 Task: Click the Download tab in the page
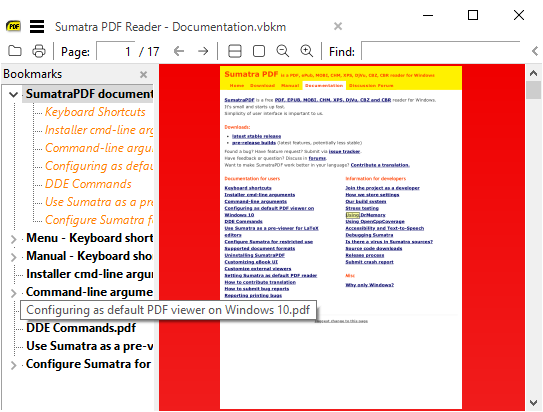[262, 86]
